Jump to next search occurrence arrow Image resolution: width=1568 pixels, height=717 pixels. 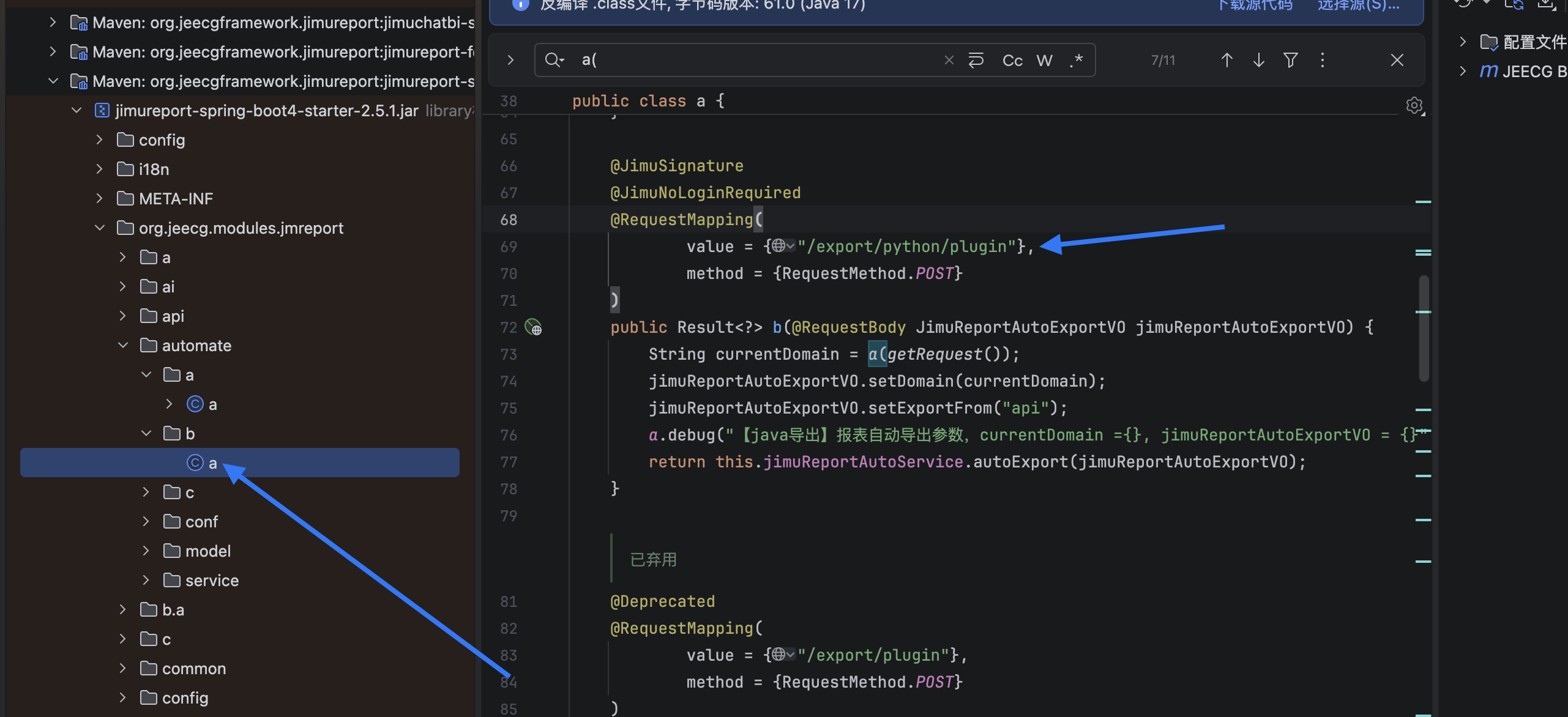point(1258,60)
